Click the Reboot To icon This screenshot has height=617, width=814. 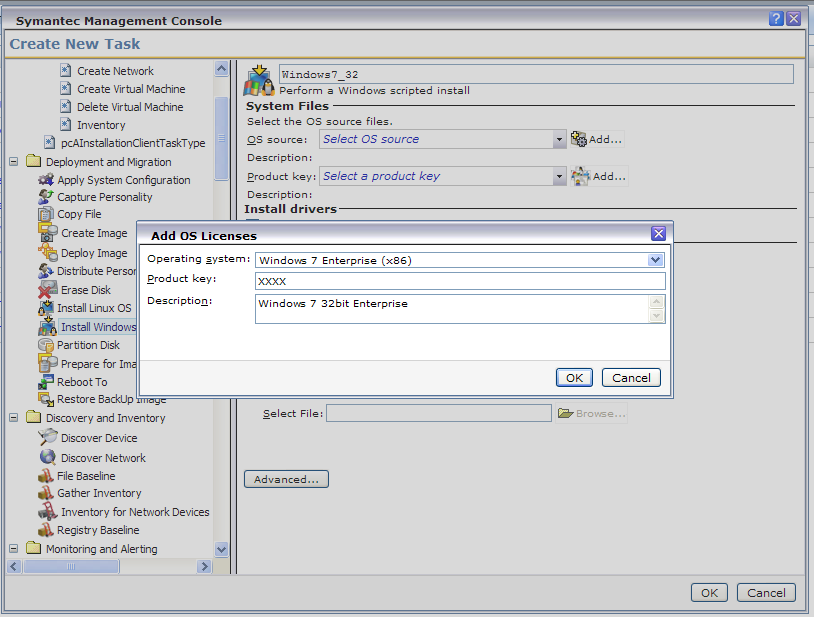(46, 382)
